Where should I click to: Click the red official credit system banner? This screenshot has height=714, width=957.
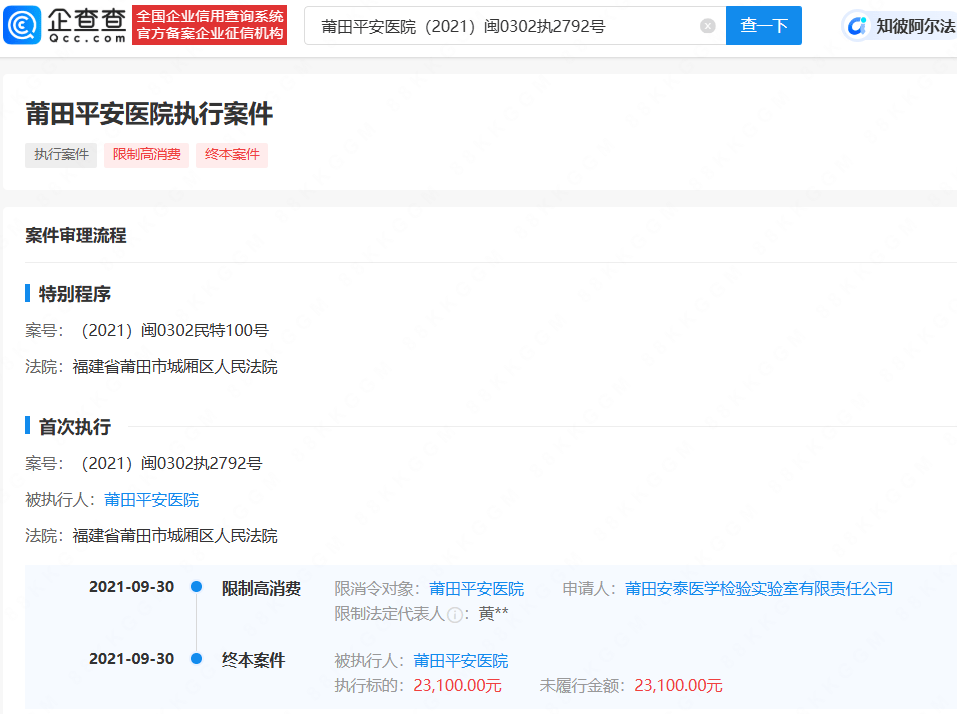[x=209, y=25]
